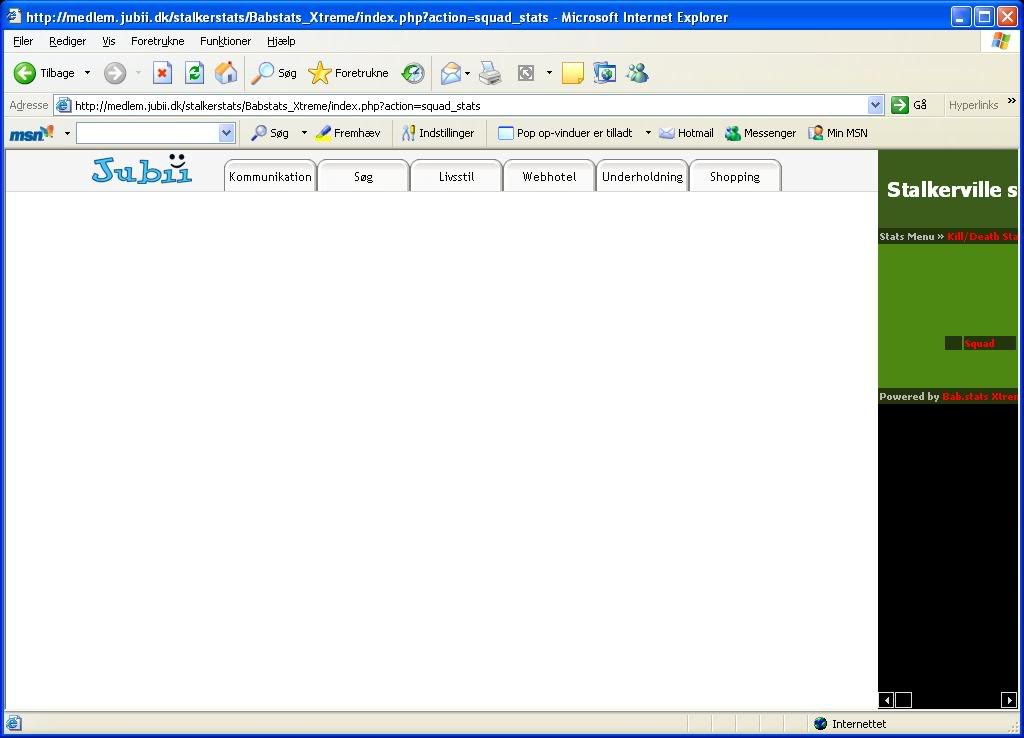The width and height of the screenshot is (1024, 738).
Task: Open the MSN search box dropdown arrow
Action: coord(226,133)
